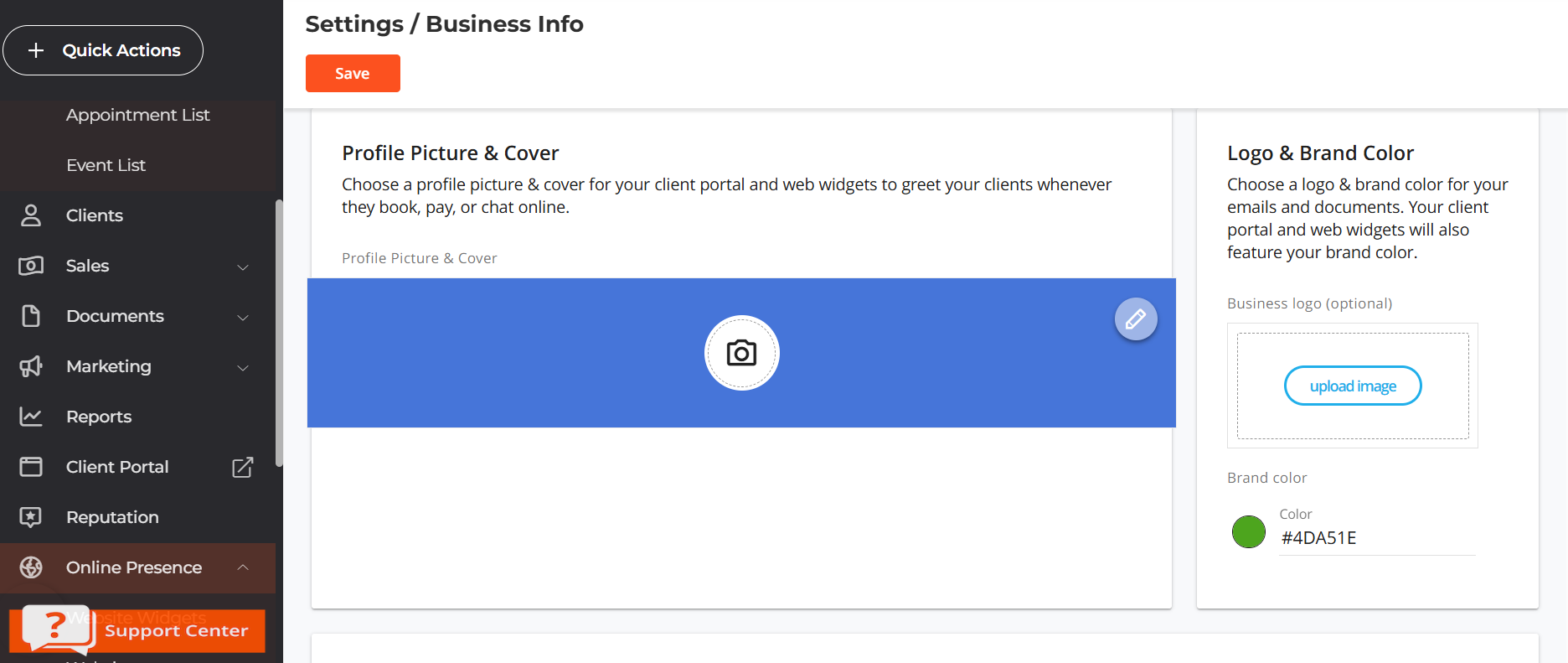Image resolution: width=1568 pixels, height=663 pixels.
Task: Click the Brand color label
Action: [x=1267, y=478]
